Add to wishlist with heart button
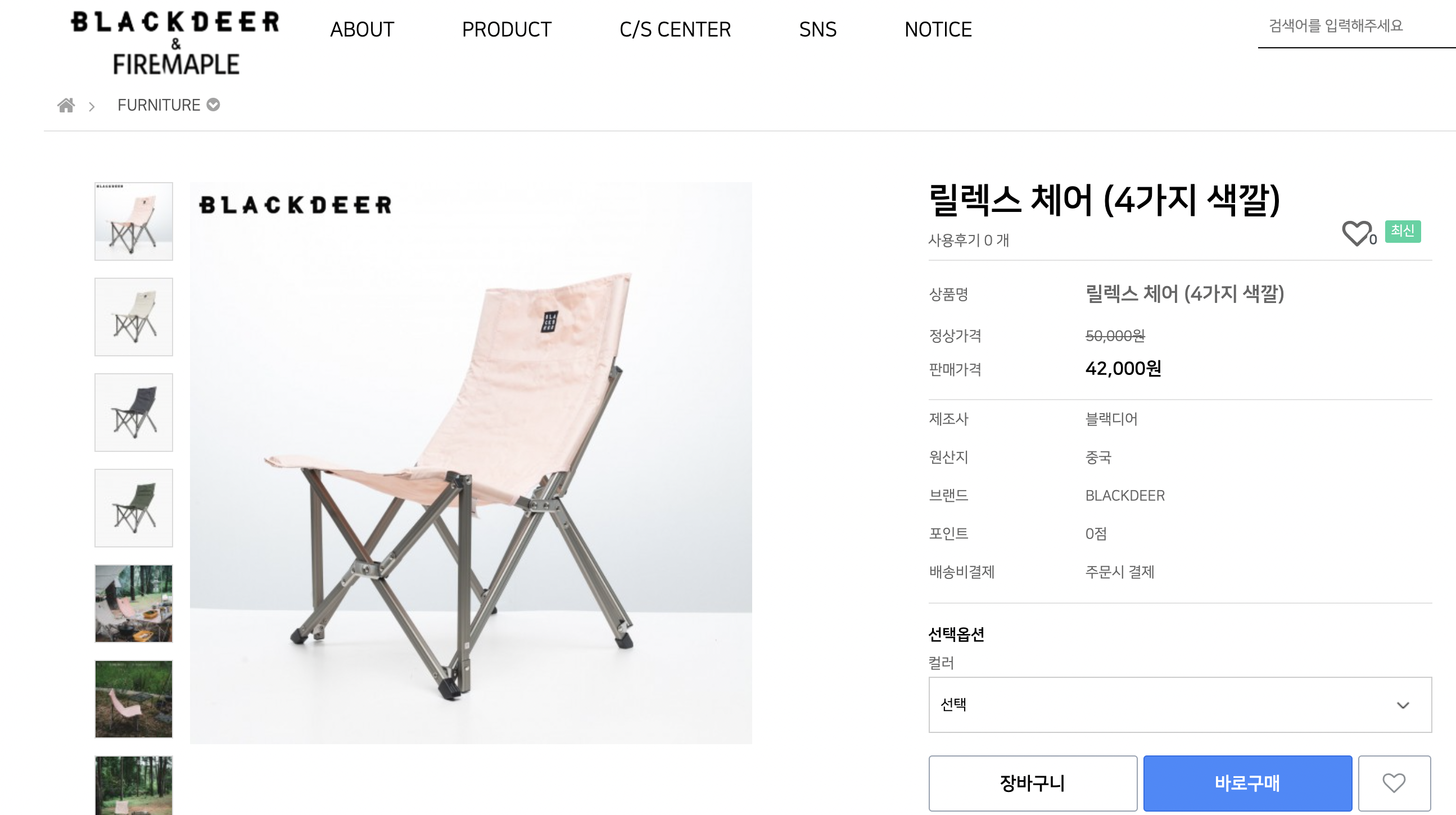The height and width of the screenshot is (815, 1456). click(x=1394, y=783)
